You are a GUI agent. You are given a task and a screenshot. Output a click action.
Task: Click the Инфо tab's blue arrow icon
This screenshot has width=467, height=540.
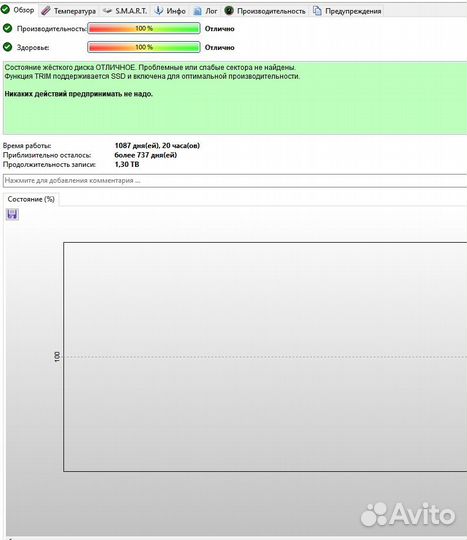point(158,11)
